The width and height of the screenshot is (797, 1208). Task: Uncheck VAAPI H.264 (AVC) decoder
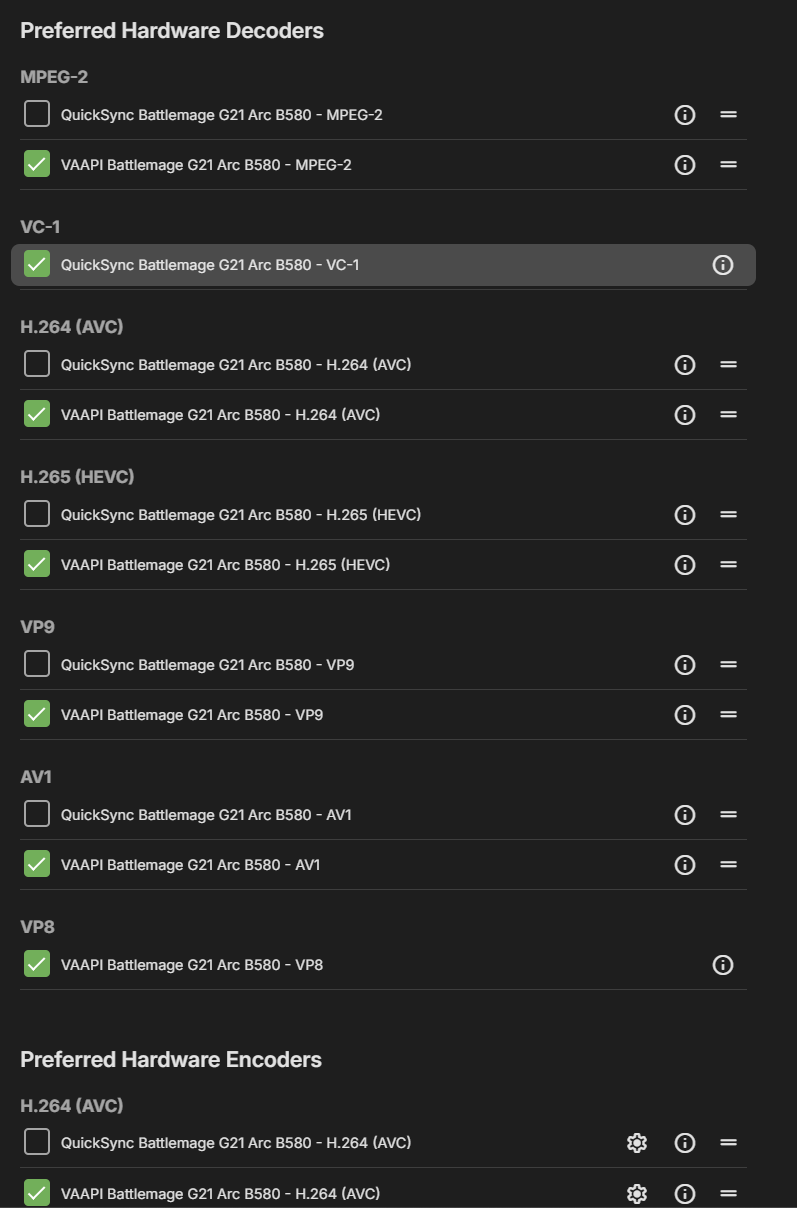37,414
